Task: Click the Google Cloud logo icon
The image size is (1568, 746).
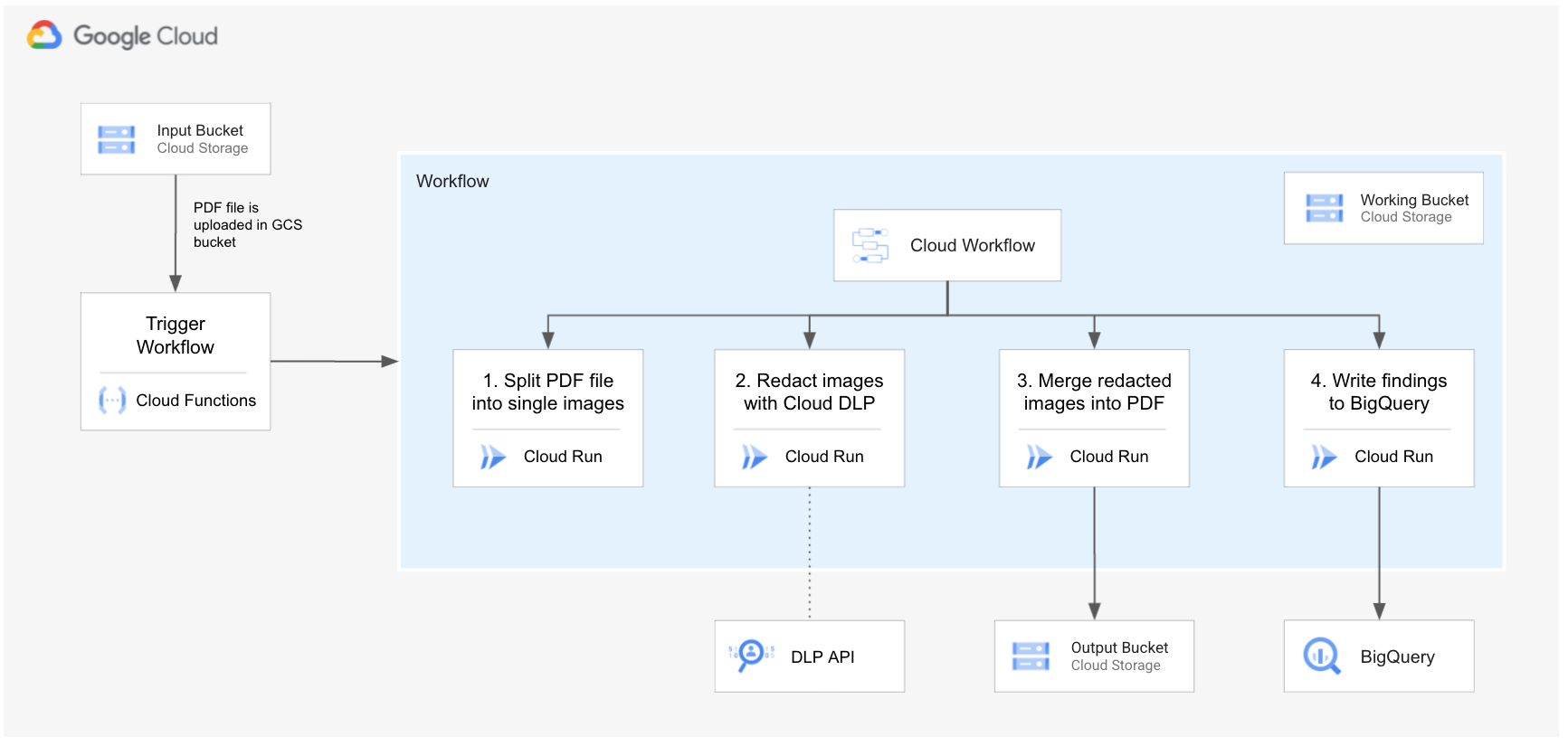Action: click(44, 35)
